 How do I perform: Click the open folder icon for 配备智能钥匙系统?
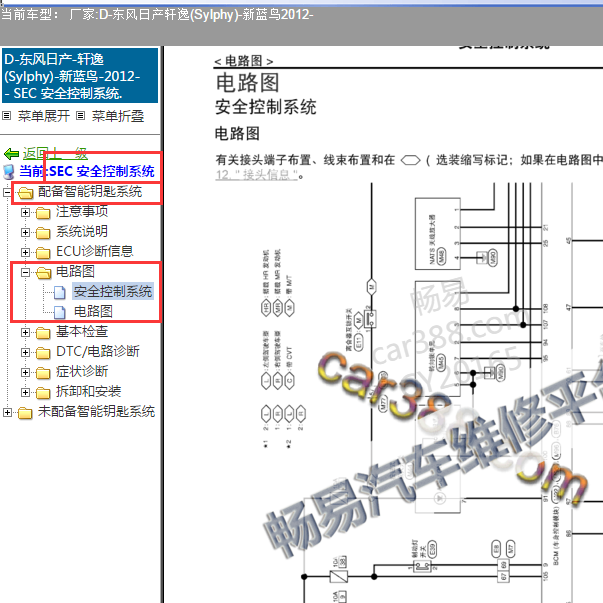(26, 193)
